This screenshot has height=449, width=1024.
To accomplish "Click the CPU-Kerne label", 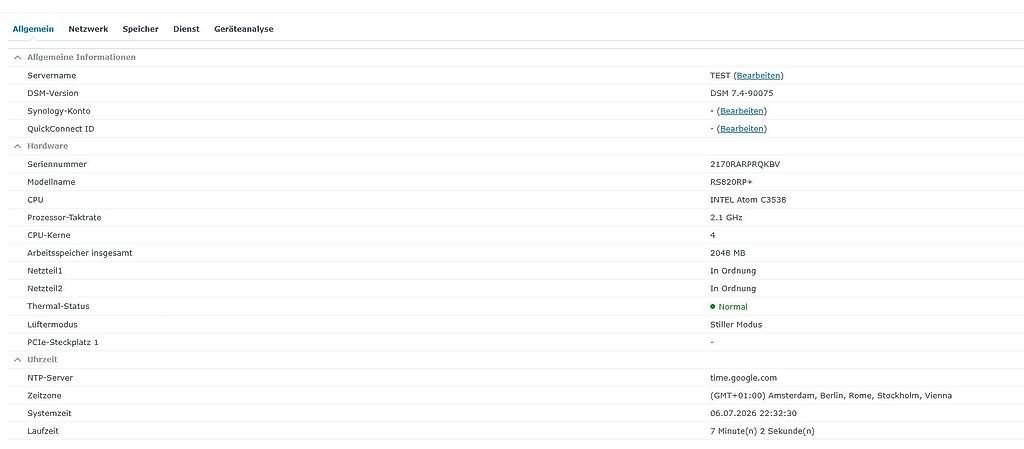I will coord(49,235).
